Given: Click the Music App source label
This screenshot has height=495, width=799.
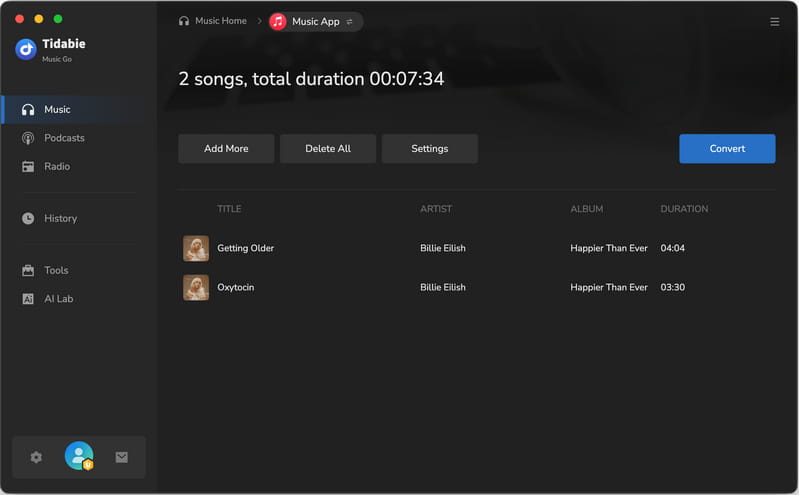Looking at the screenshot, I should point(315,22).
